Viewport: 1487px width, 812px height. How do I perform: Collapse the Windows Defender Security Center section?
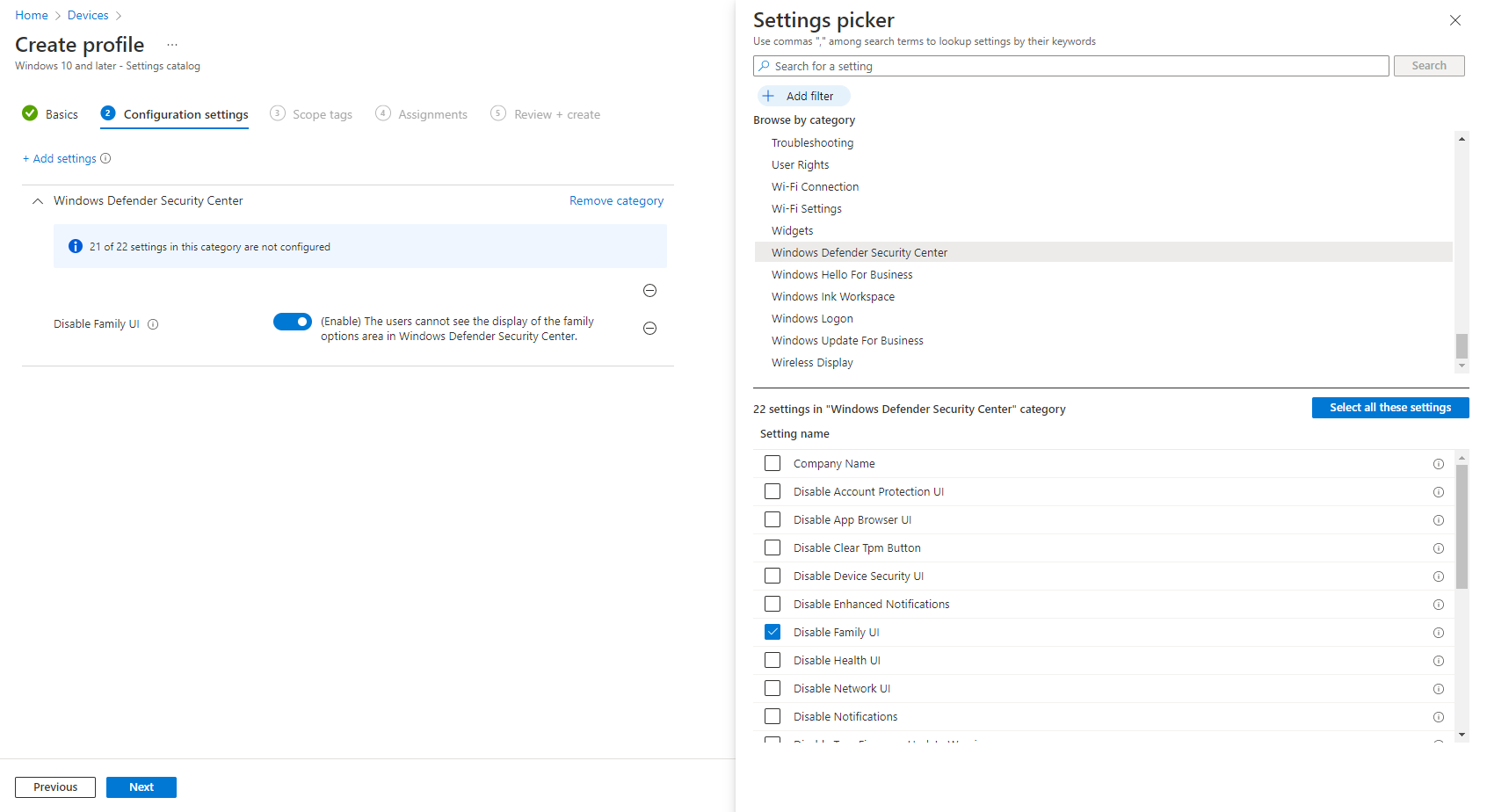38,201
